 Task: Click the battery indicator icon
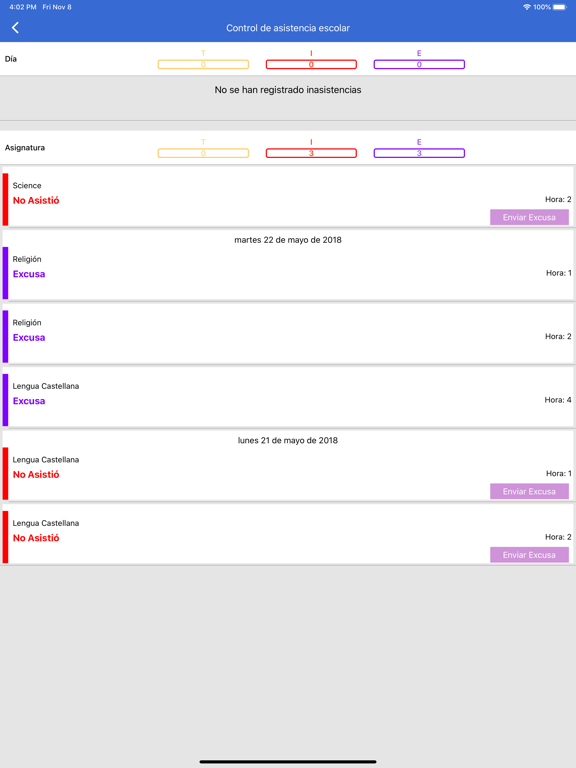point(560,7)
